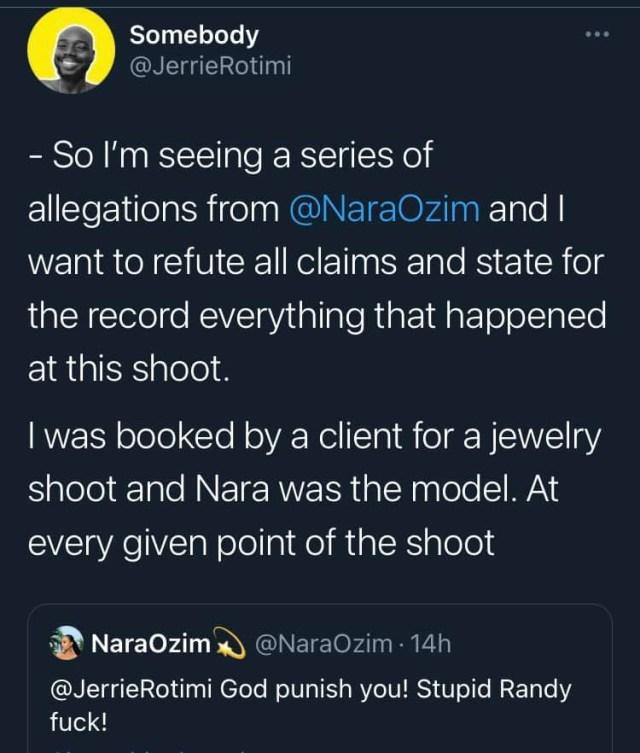Click bold NaraOzim name in quoted tweet
640x753 pixels.
click(150, 644)
